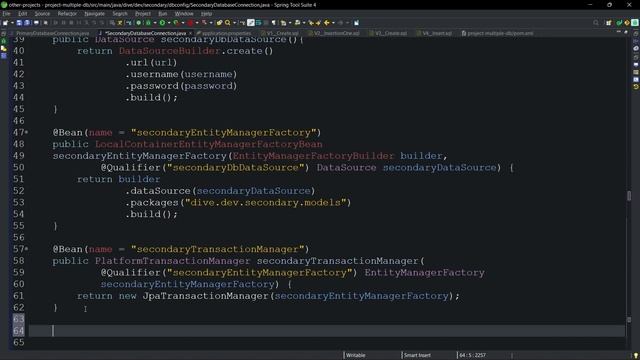
Task: Open the Debug configurations dropdown arrow
Action: click(155, 23)
